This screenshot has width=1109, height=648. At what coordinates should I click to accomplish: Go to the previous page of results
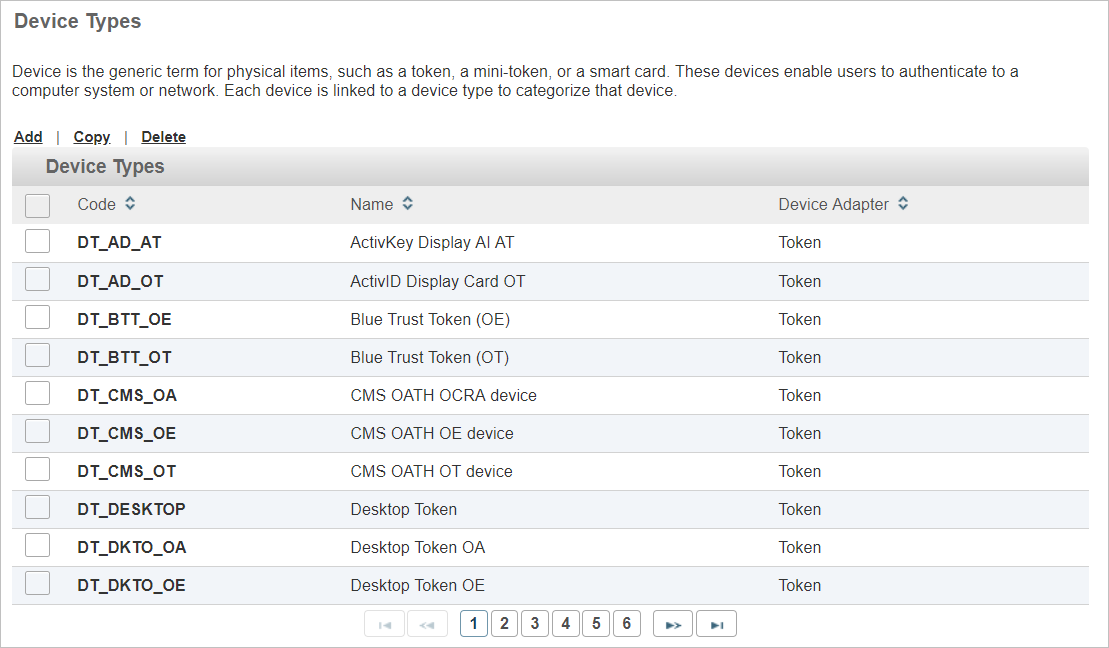[x=428, y=623]
